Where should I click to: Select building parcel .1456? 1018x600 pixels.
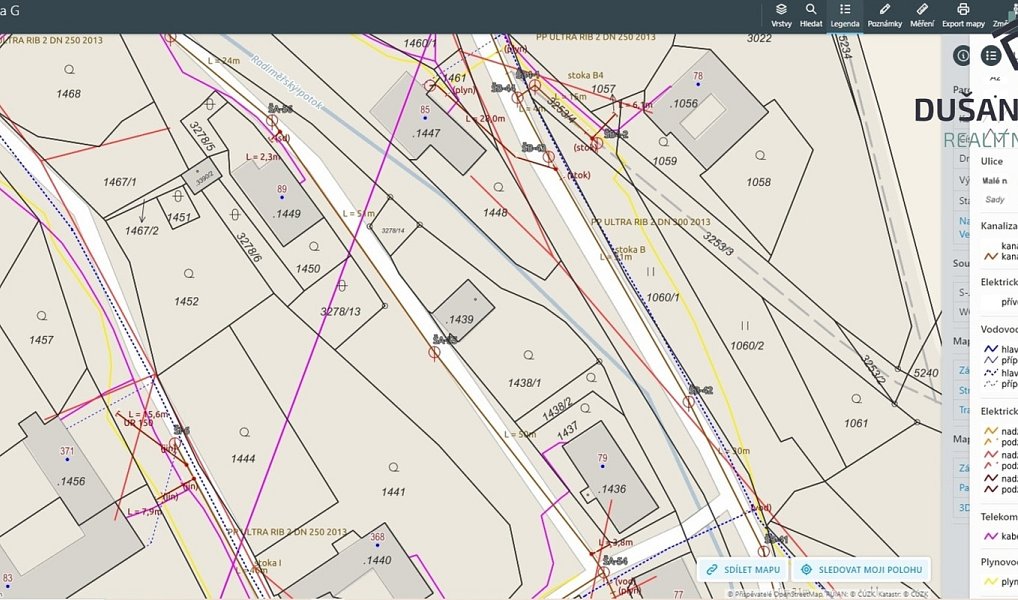pos(71,481)
